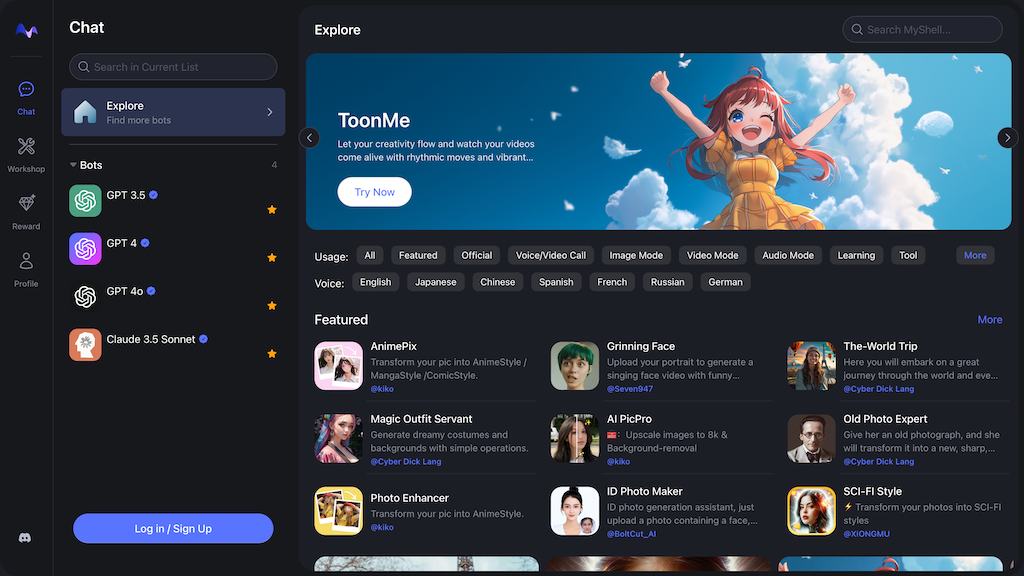Toggle favorite star for GPT 4o
This screenshot has height=576, width=1024.
pos(272,306)
